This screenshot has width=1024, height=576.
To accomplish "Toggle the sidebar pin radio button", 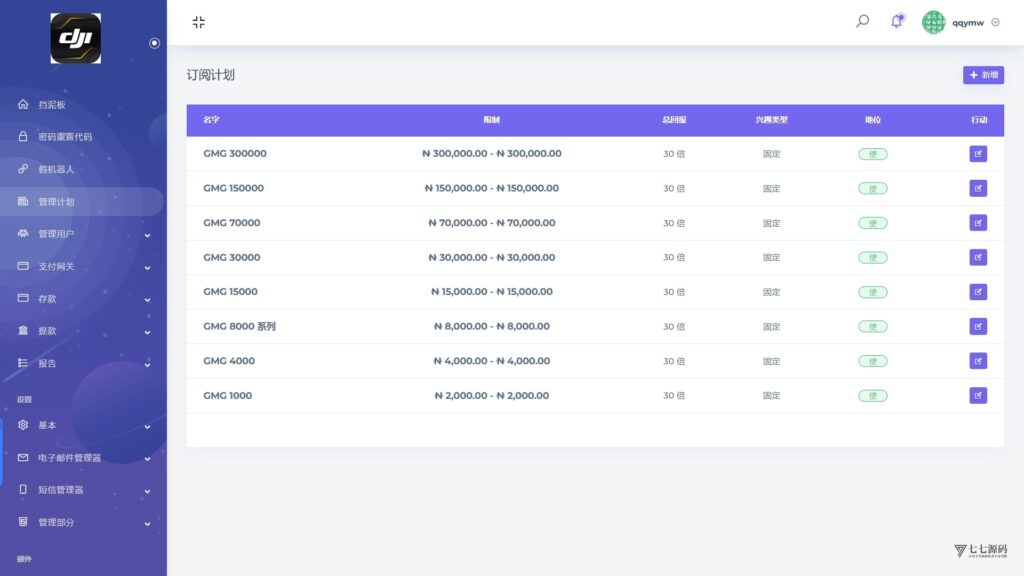I will pos(154,43).
